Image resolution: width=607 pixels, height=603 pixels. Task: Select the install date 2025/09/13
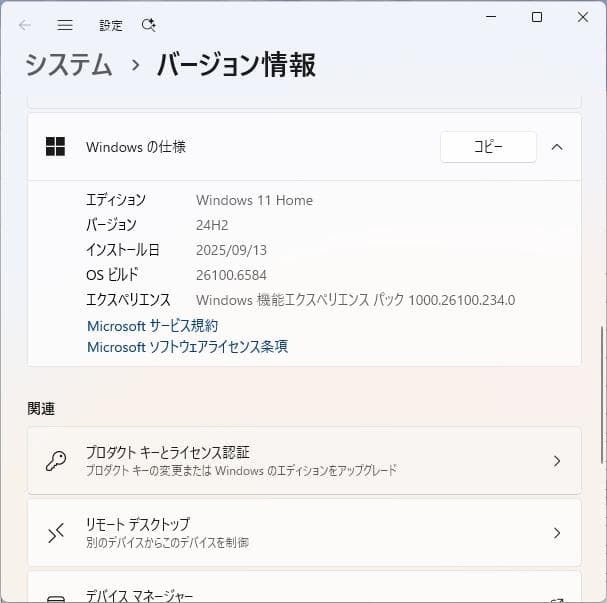click(x=231, y=250)
